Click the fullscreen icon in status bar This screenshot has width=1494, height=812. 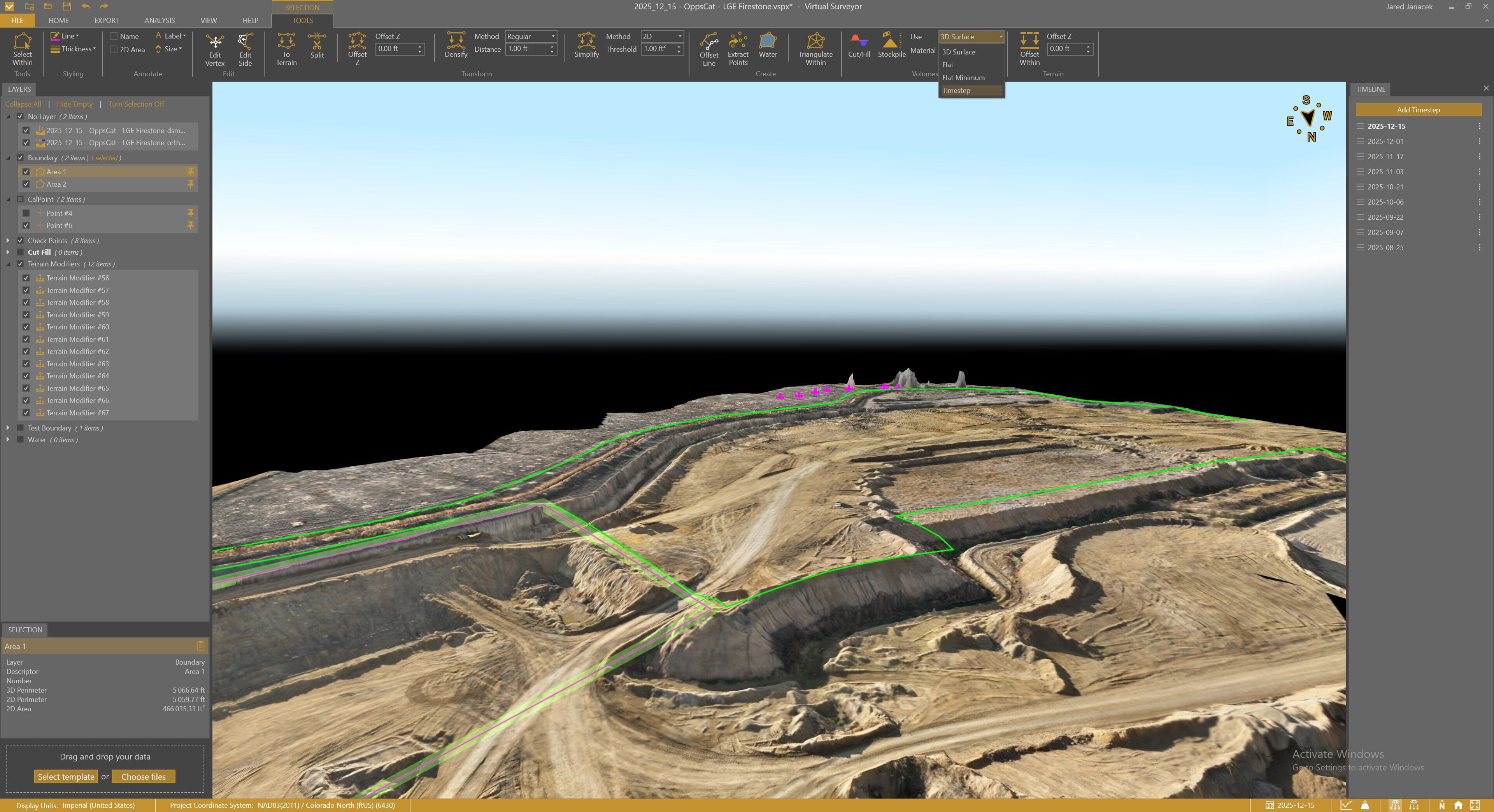coord(1475,805)
